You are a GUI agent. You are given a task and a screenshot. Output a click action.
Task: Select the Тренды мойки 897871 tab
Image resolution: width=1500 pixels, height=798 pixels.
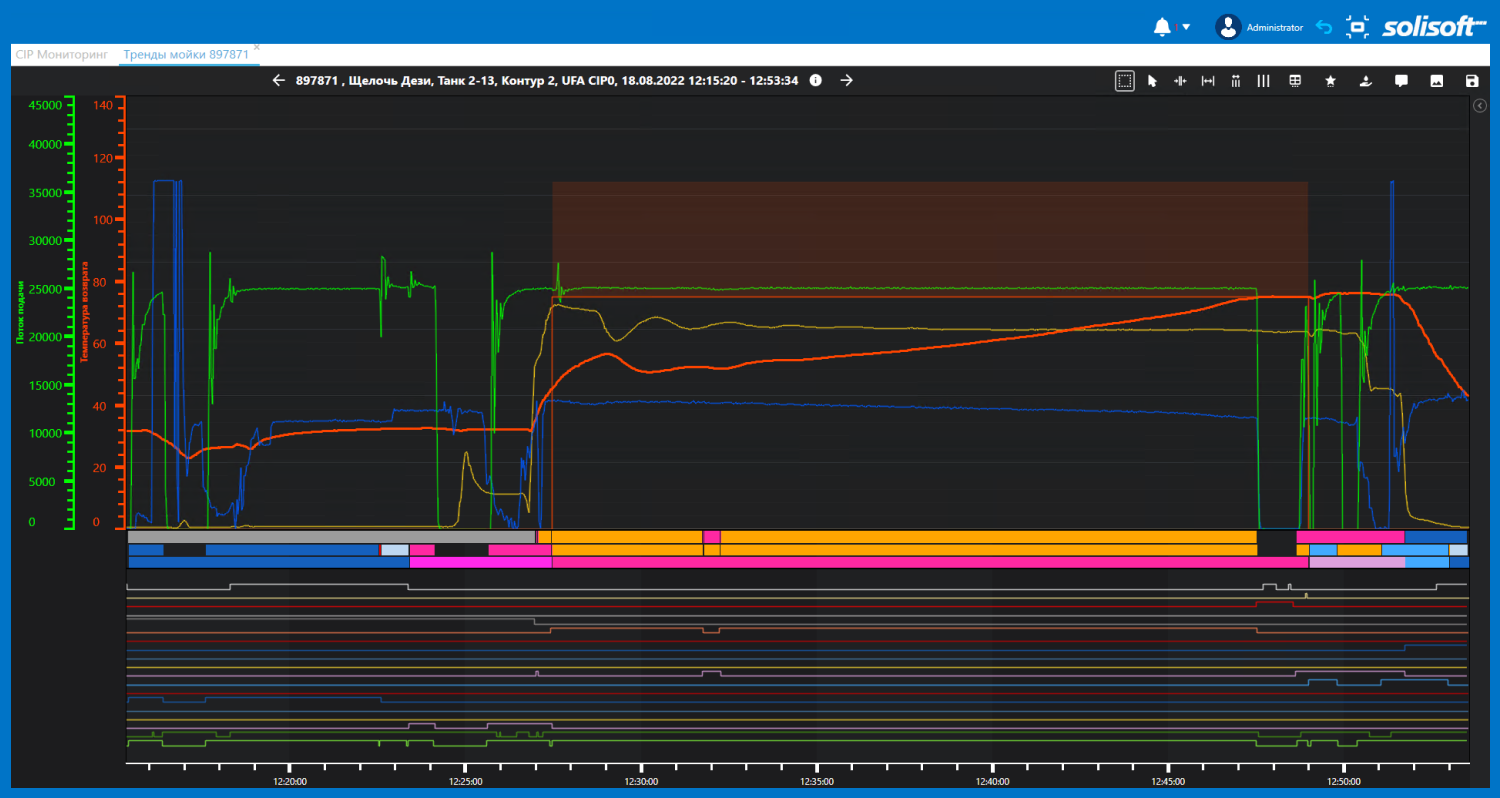click(x=185, y=55)
